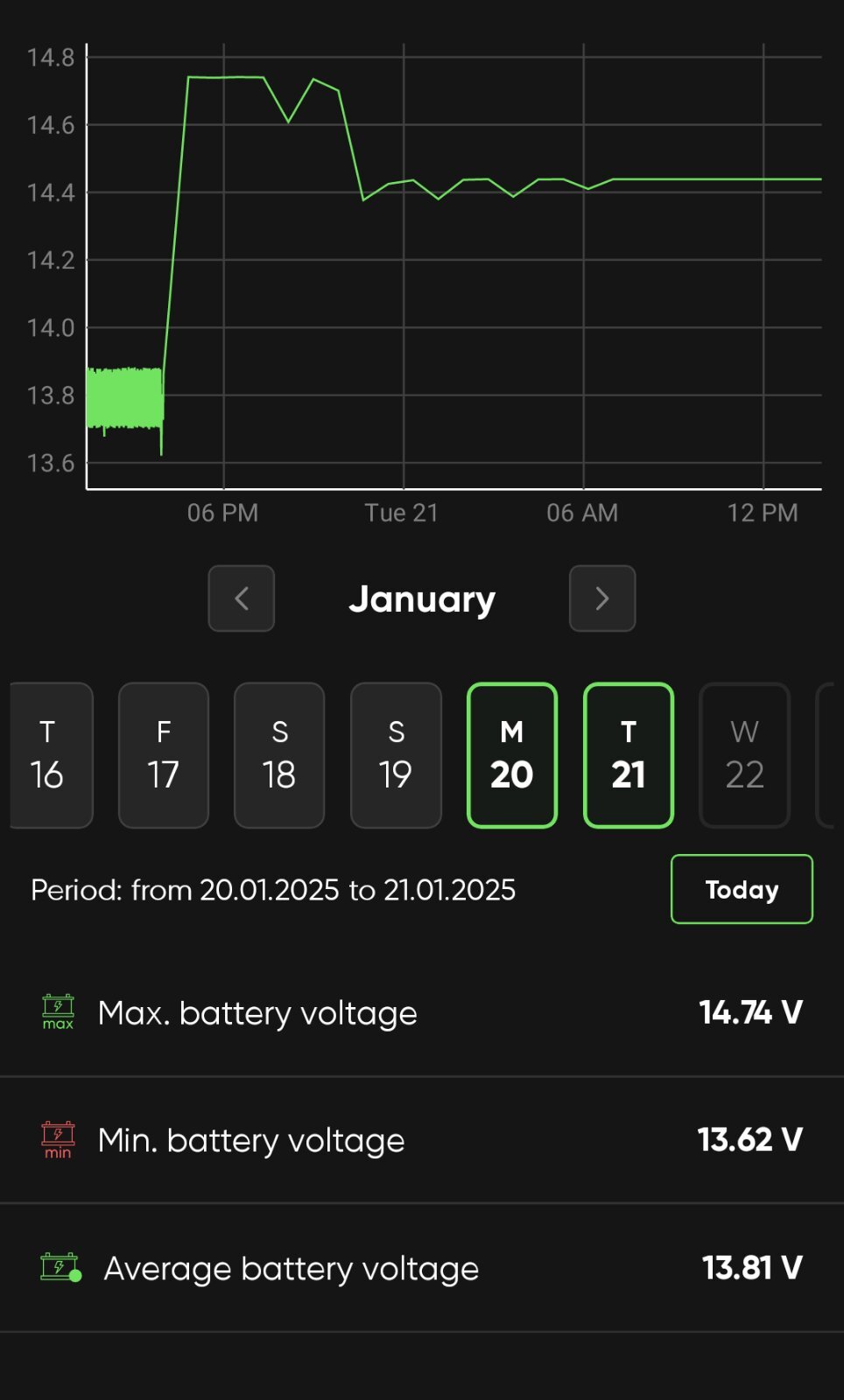Go to next month with right chevron
This screenshot has height=1400, width=844.
click(x=602, y=598)
